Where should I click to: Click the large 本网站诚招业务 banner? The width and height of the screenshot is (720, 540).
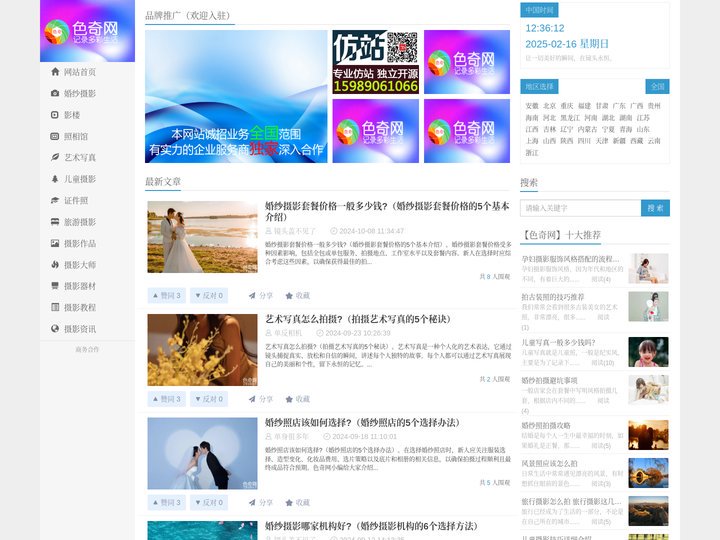coord(236,96)
